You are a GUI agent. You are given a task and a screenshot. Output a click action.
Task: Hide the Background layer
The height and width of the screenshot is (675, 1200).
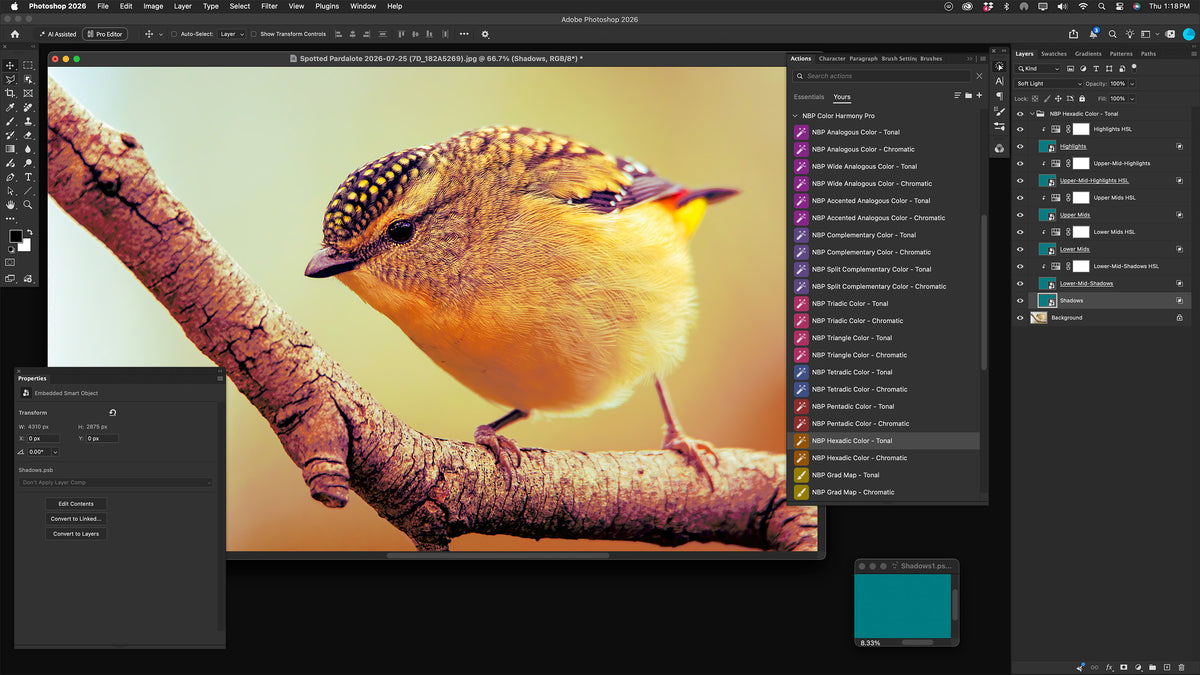tap(1020, 318)
